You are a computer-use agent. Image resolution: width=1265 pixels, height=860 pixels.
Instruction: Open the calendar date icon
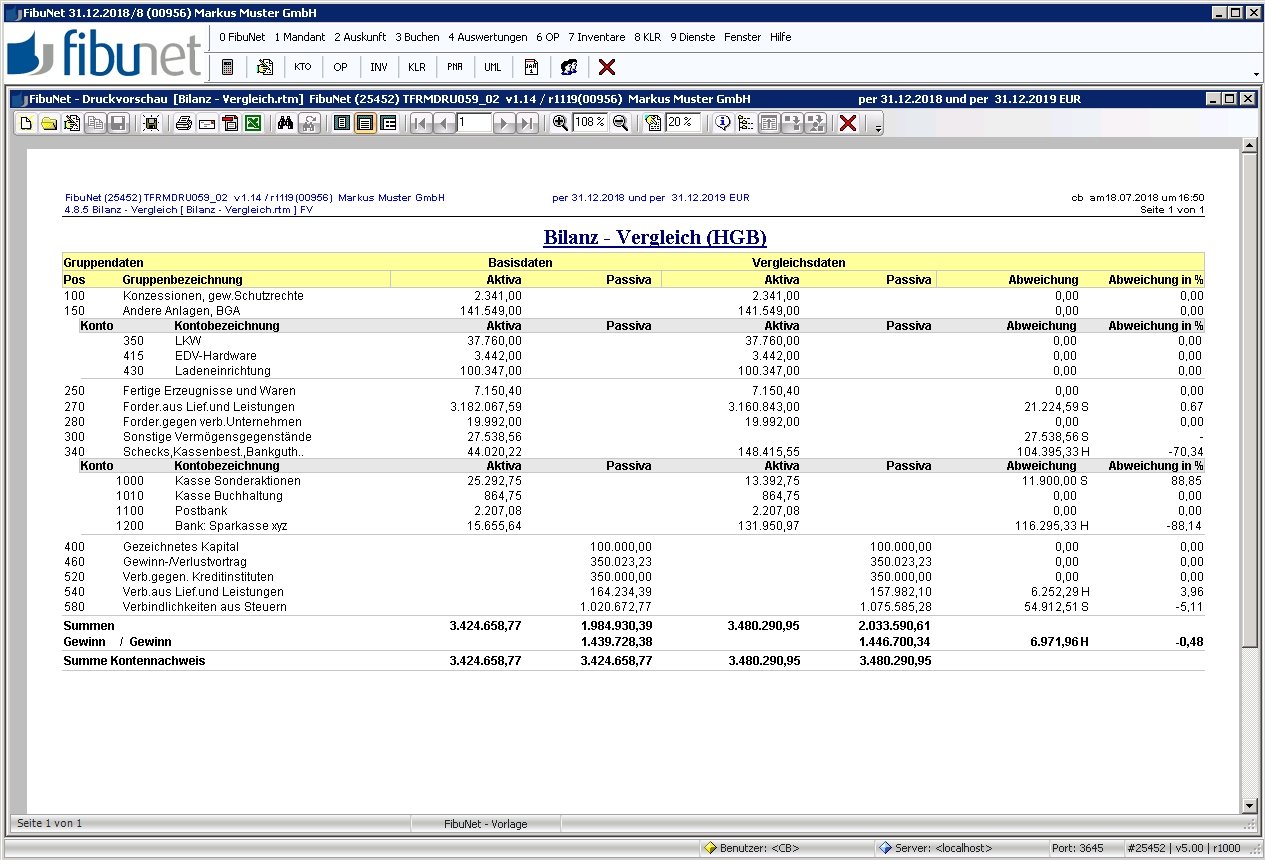click(x=531, y=67)
